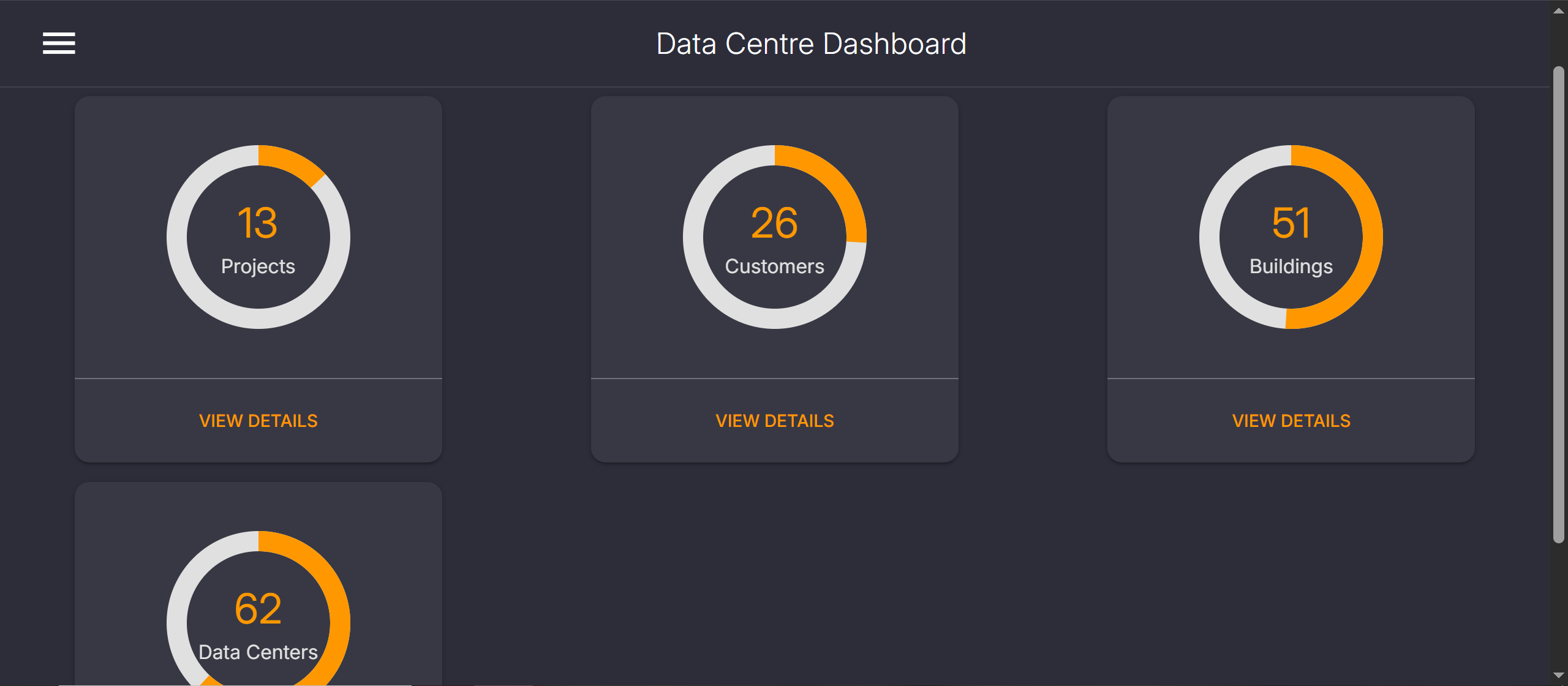Viewport: 1568px width, 686px height.
Task: Click the number 51 in the Buildings chart
Action: point(1291,223)
